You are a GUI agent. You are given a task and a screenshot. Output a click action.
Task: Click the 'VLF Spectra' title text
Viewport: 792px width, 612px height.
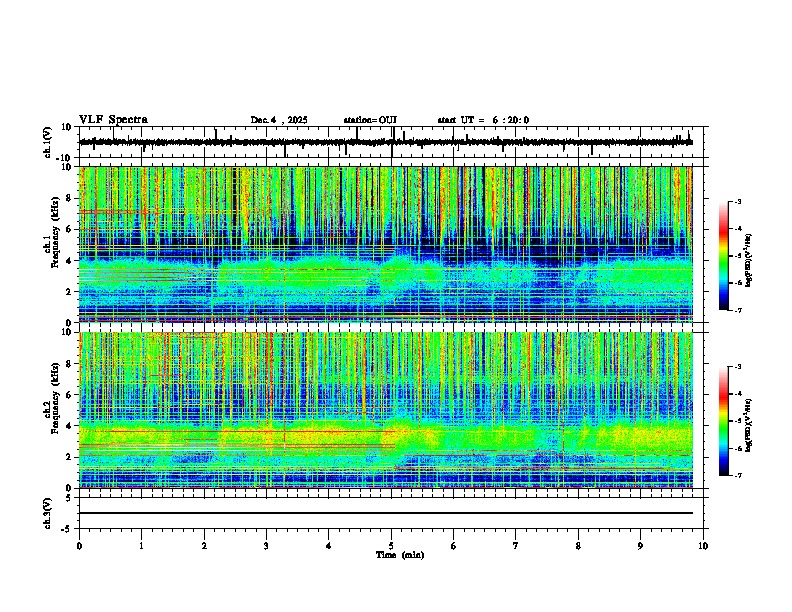[x=113, y=120]
